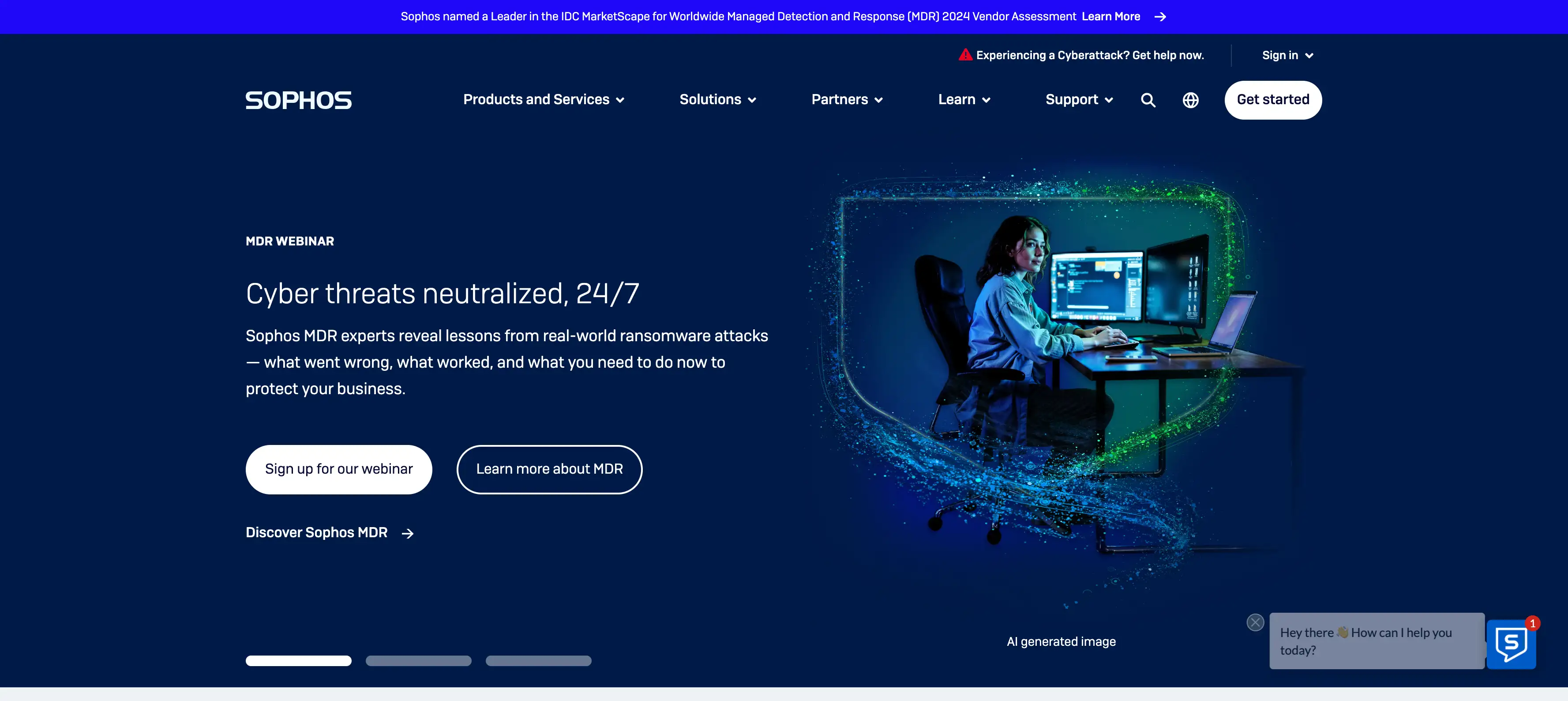Click Learn More in top banner
This screenshot has width=1568, height=701.
click(x=1110, y=16)
